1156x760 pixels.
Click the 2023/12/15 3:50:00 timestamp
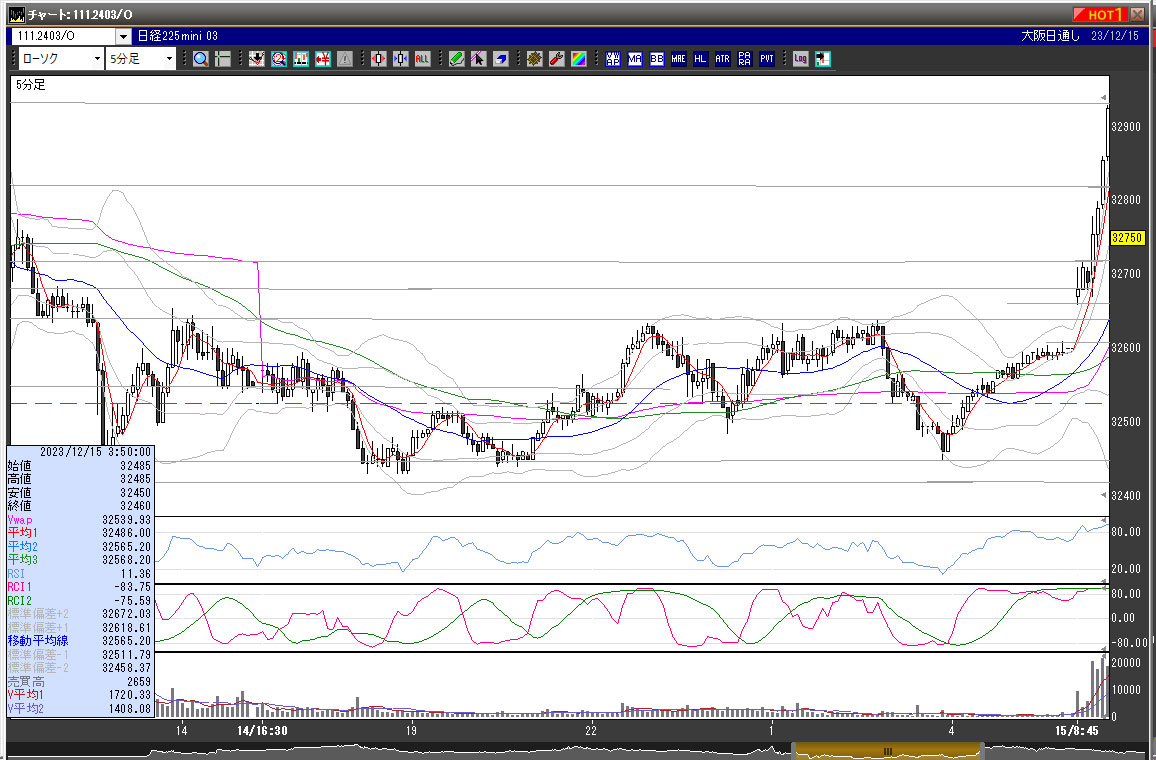[x=95, y=451]
